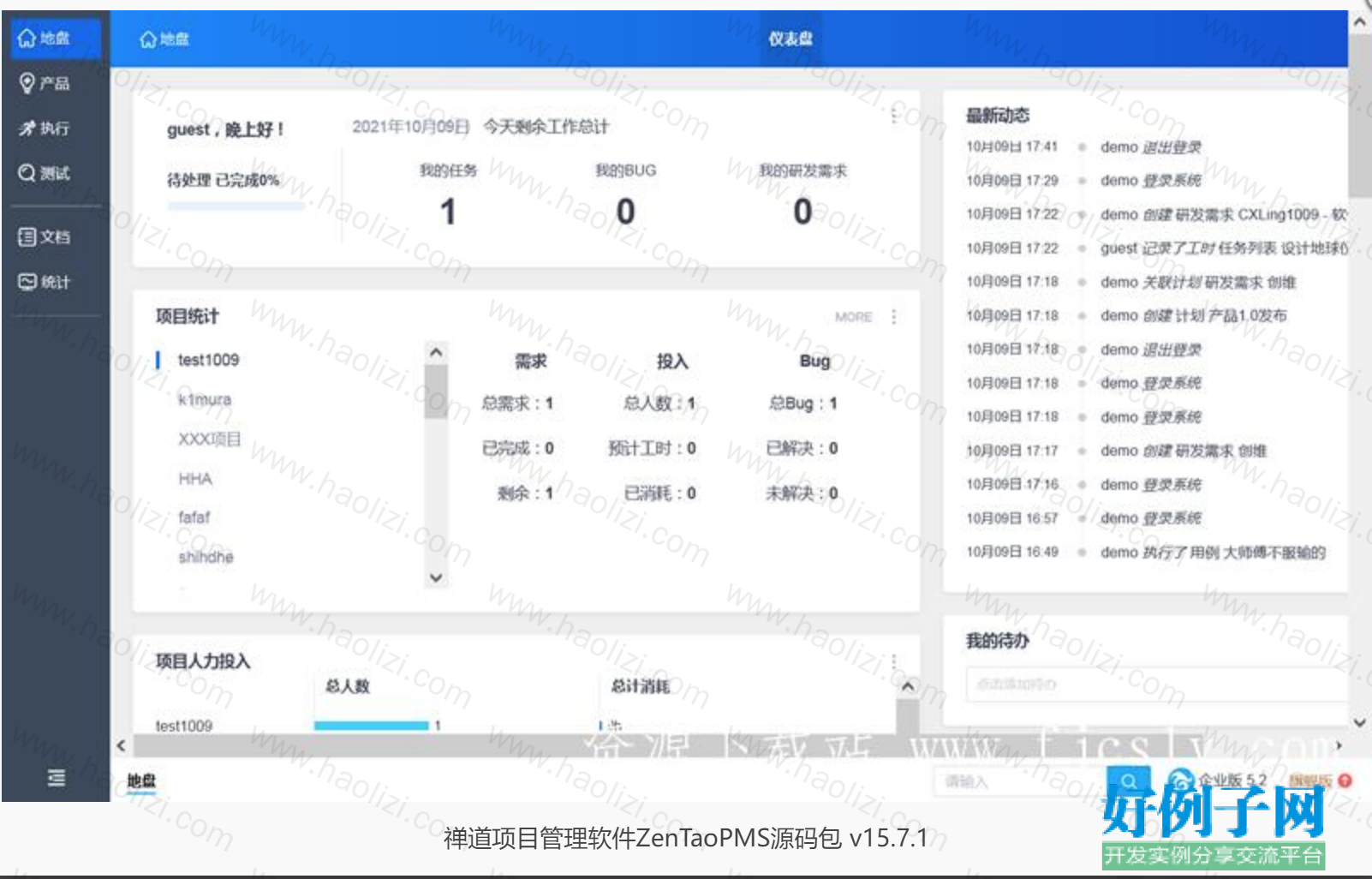Select project fafaf in list
Viewport: 1372px width, 879px height.
194,517
